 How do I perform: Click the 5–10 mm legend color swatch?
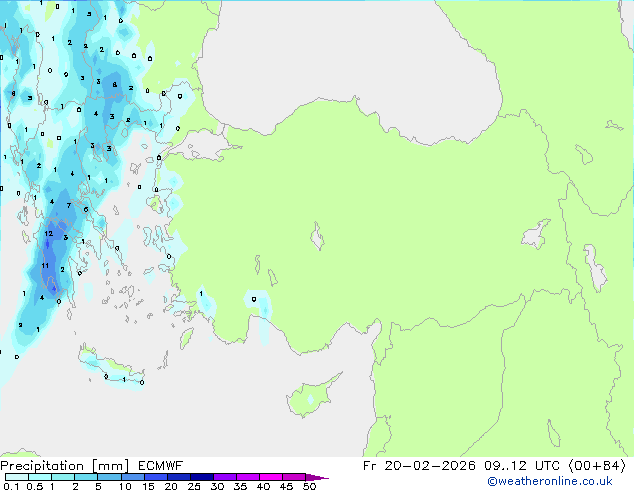pyautogui.click(x=109, y=477)
